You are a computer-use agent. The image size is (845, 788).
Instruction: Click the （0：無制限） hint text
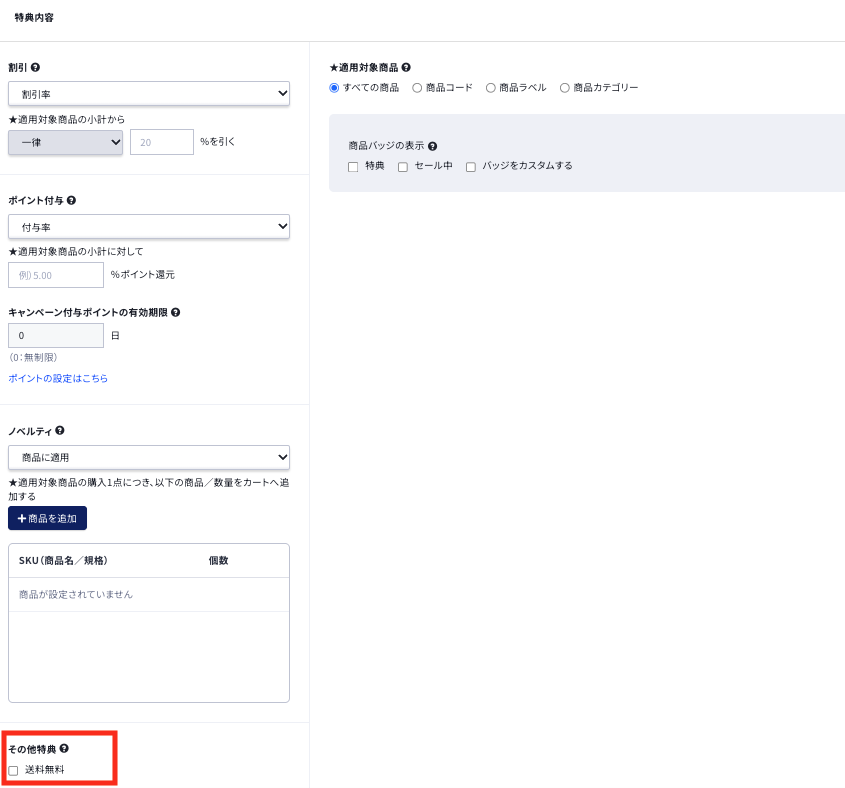(33, 357)
